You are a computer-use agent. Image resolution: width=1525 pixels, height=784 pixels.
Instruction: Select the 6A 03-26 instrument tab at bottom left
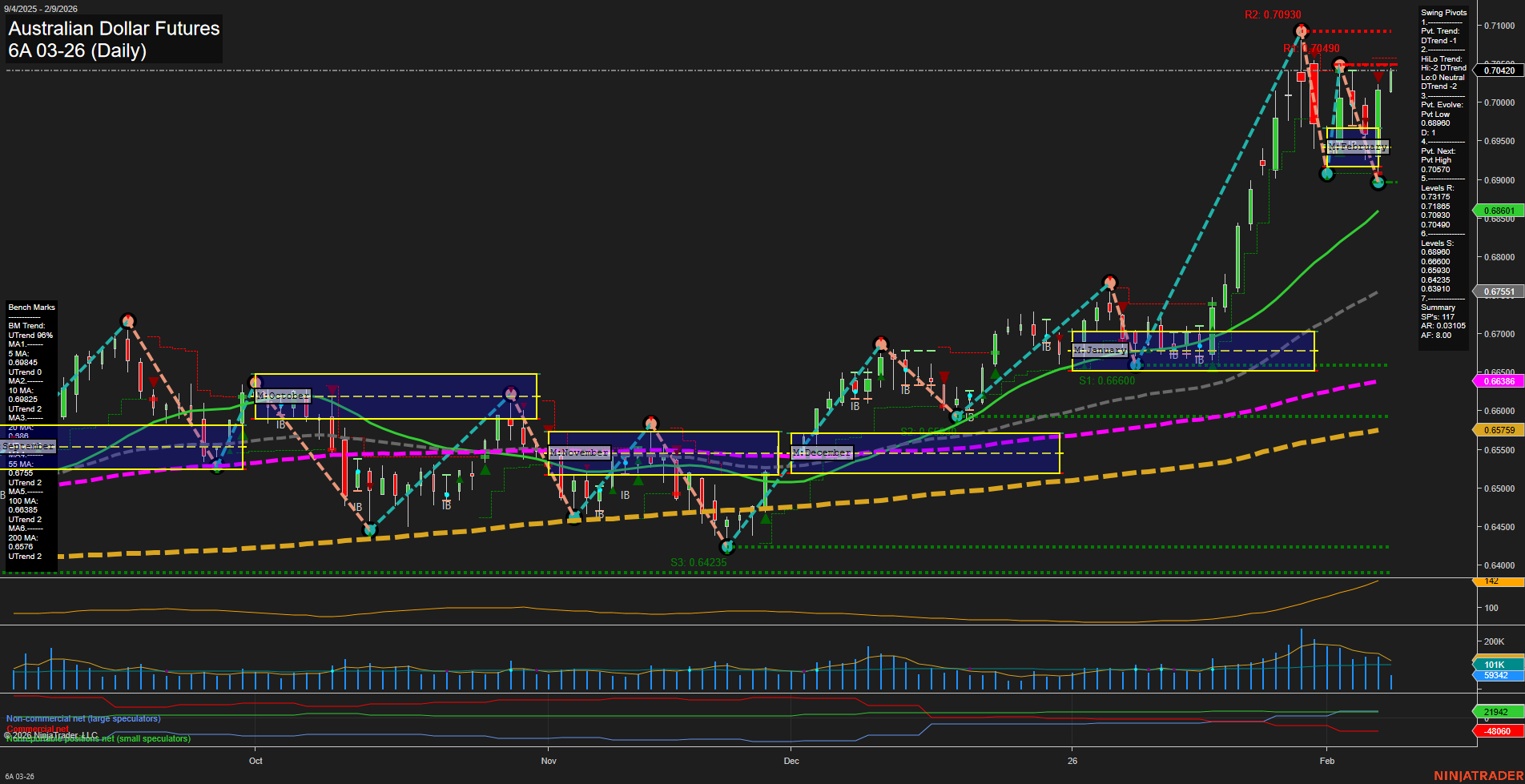(x=21, y=776)
